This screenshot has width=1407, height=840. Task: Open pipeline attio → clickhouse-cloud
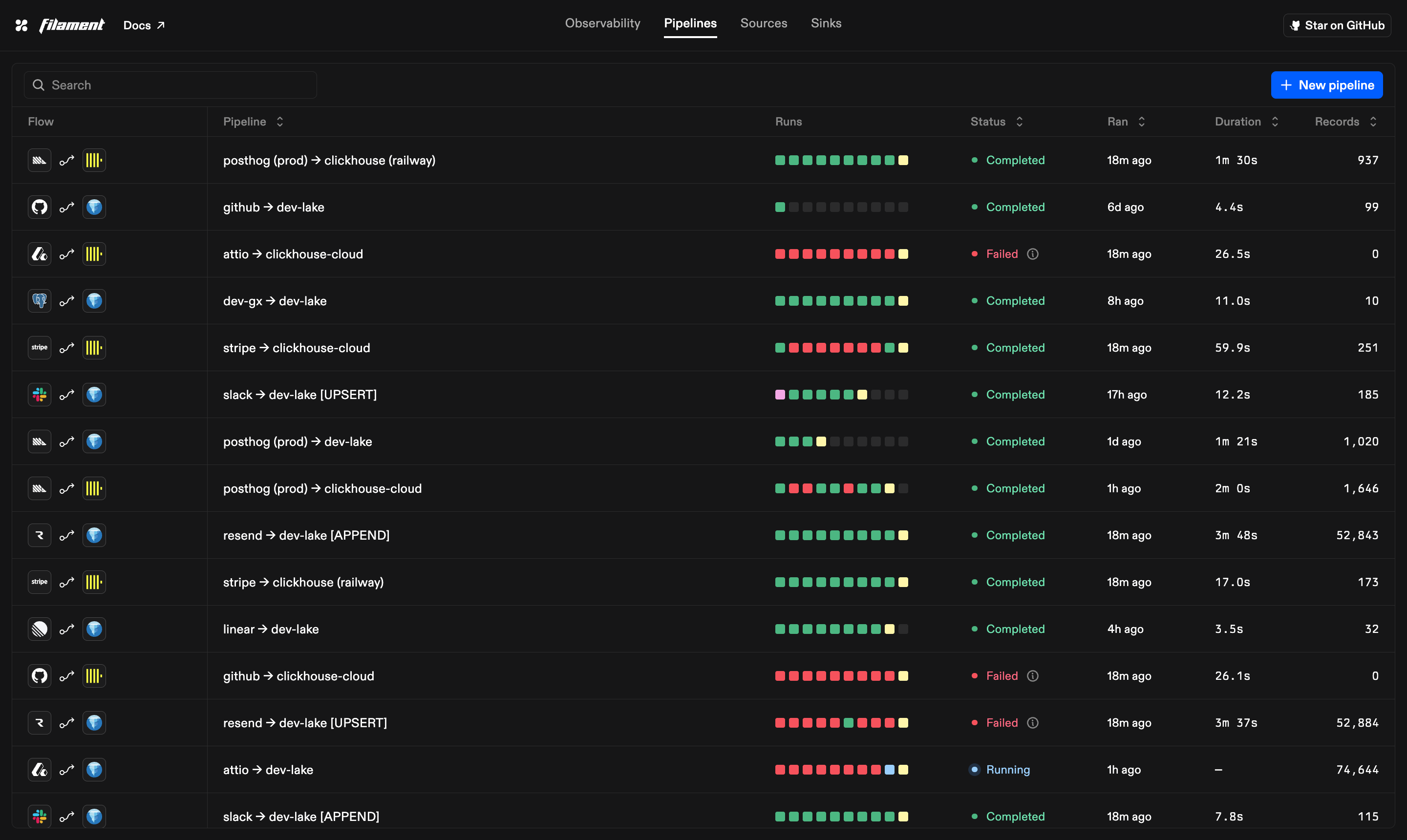point(293,254)
